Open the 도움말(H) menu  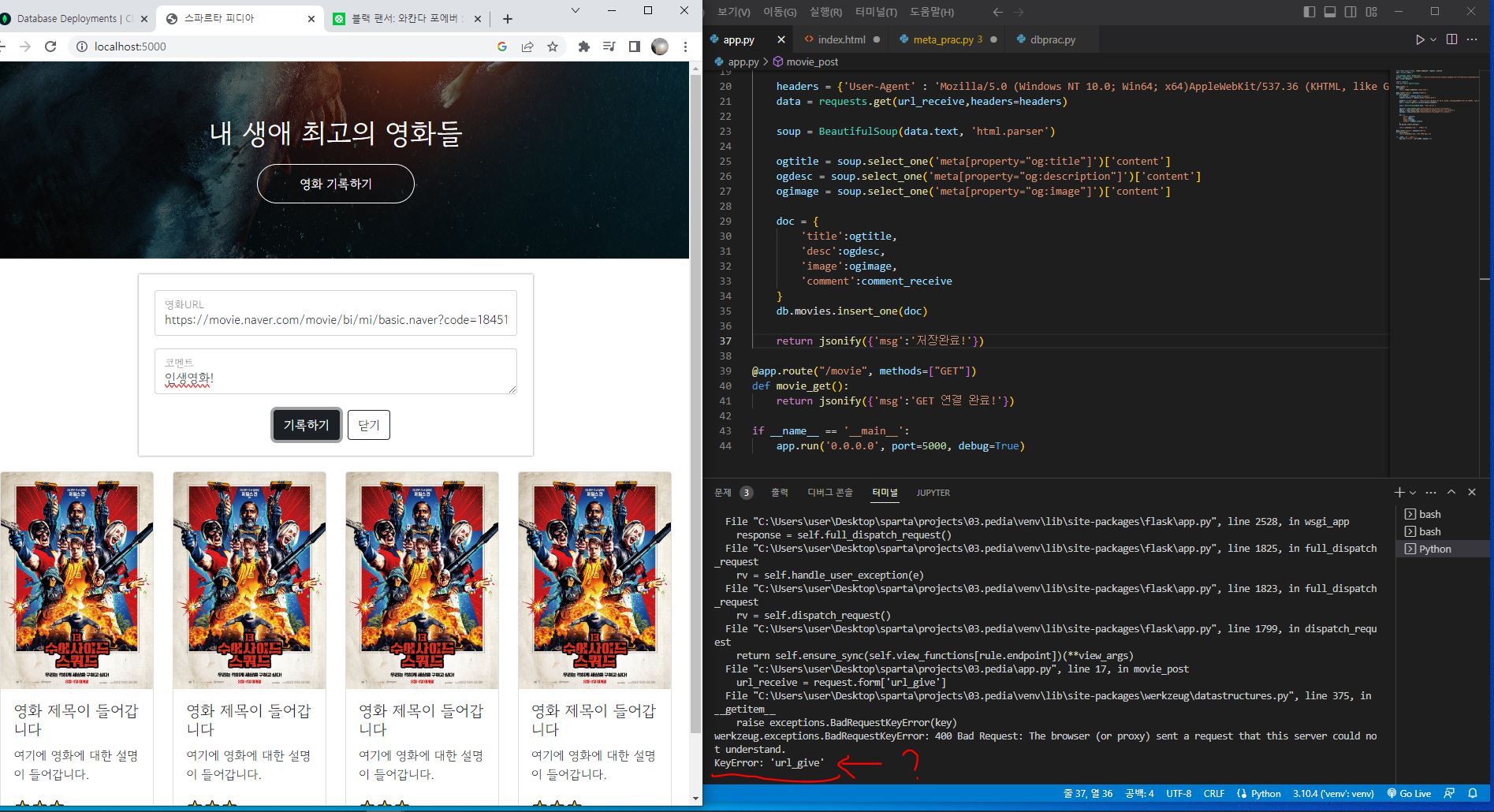[931, 12]
